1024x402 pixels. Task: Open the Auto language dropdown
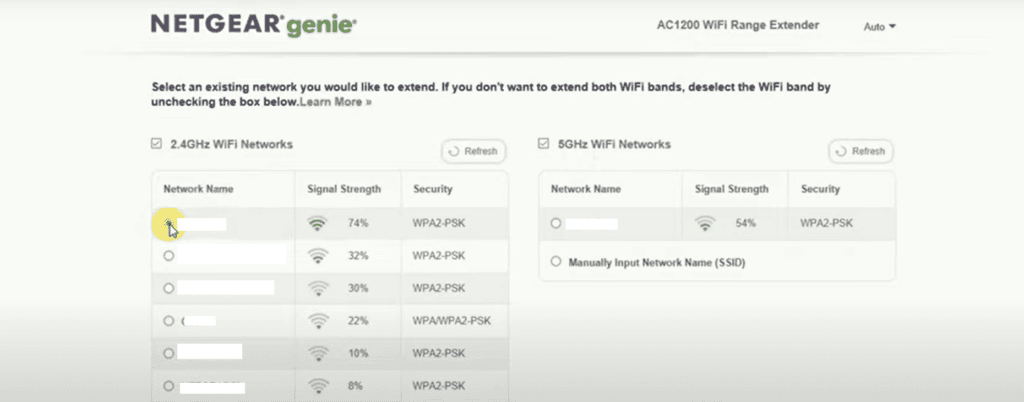pos(880,27)
